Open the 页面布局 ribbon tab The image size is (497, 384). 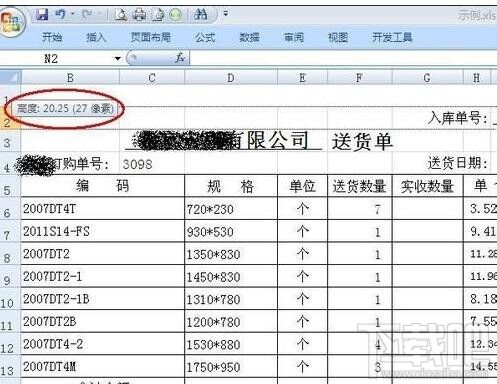coord(150,37)
